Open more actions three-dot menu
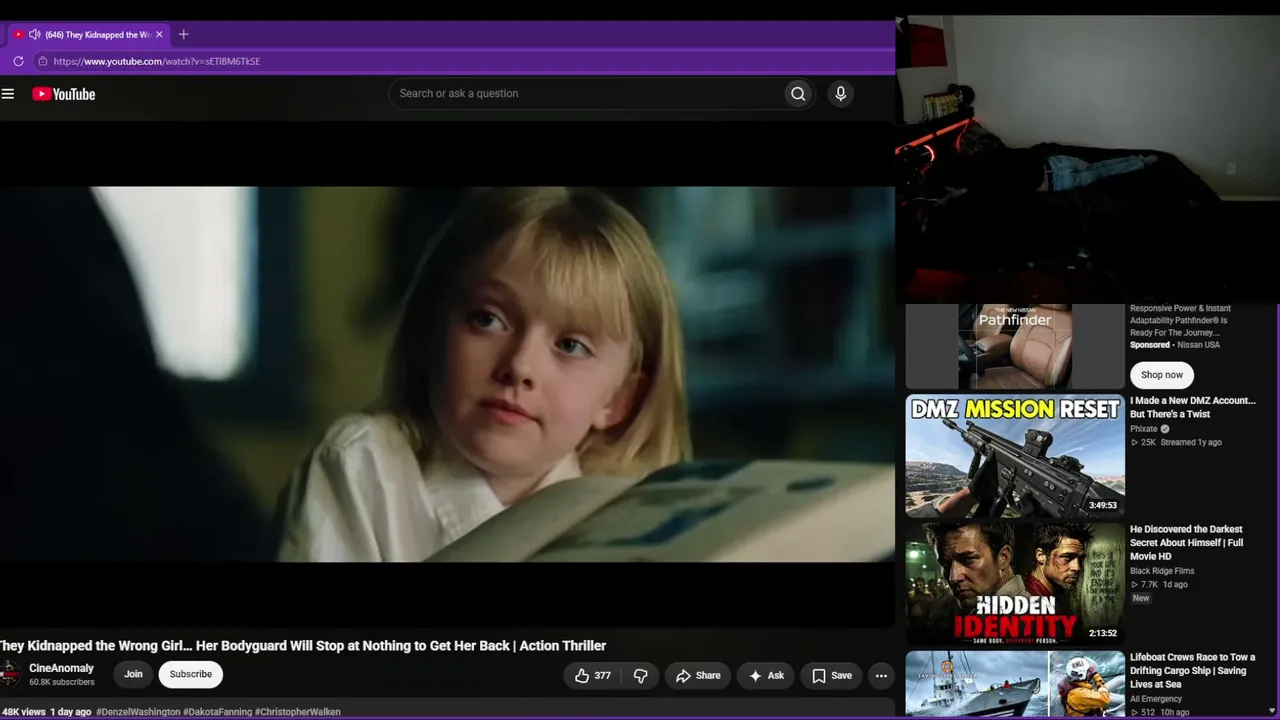 [881, 676]
